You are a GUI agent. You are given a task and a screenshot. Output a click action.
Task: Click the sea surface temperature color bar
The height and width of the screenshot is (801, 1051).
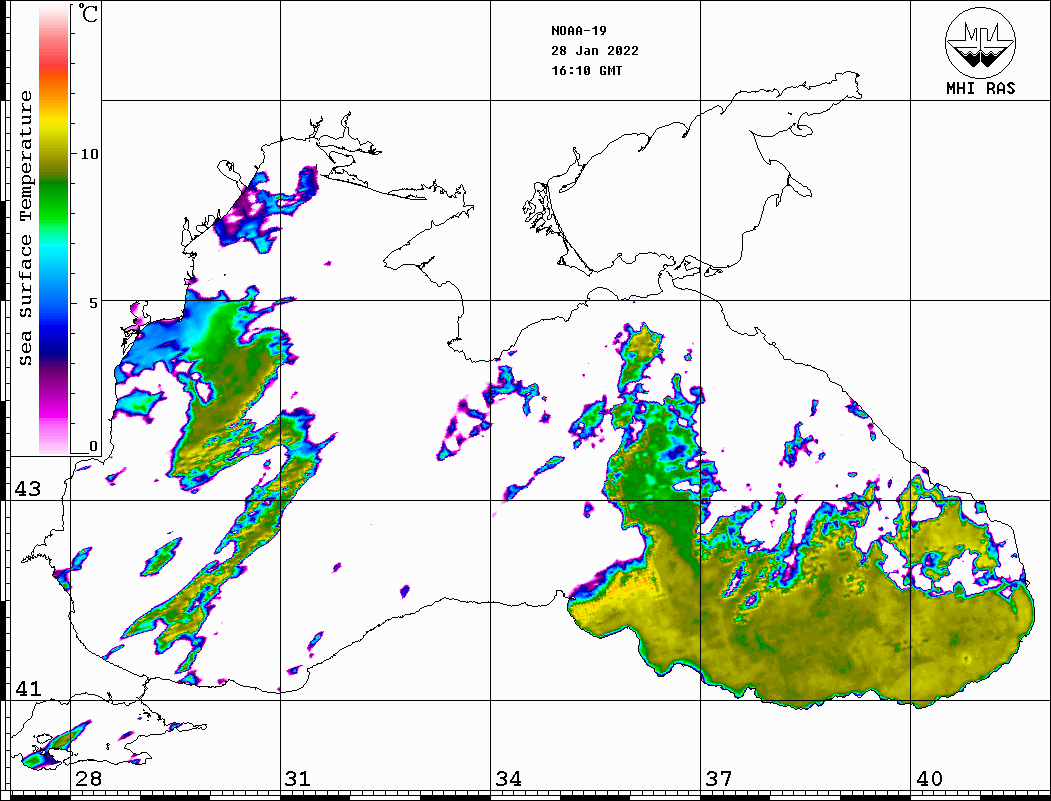pyautogui.click(x=54, y=230)
